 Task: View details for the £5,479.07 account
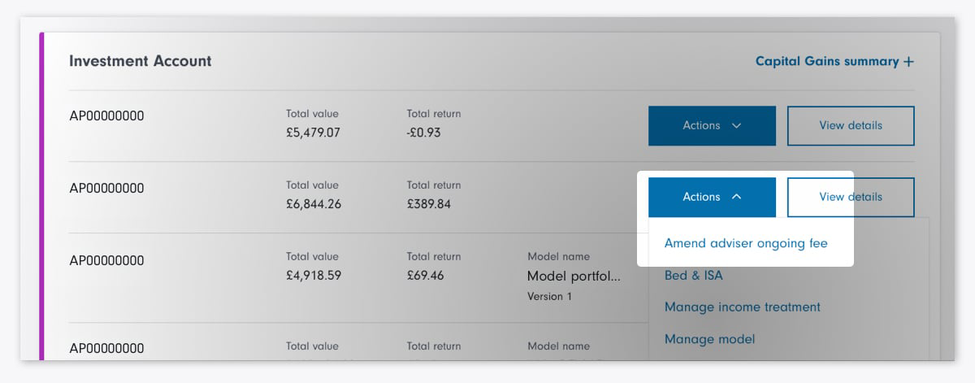click(x=851, y=126)
